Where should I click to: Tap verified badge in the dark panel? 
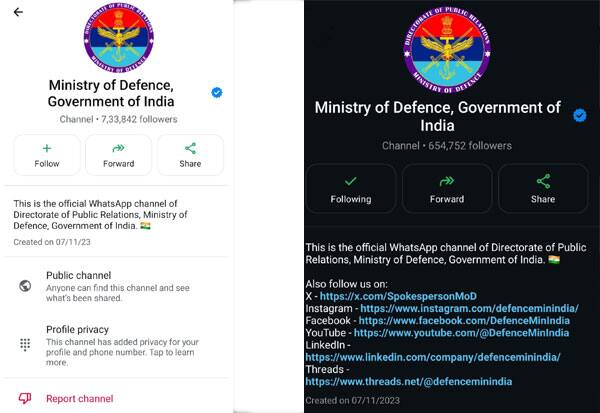click(x=580, y=115)
